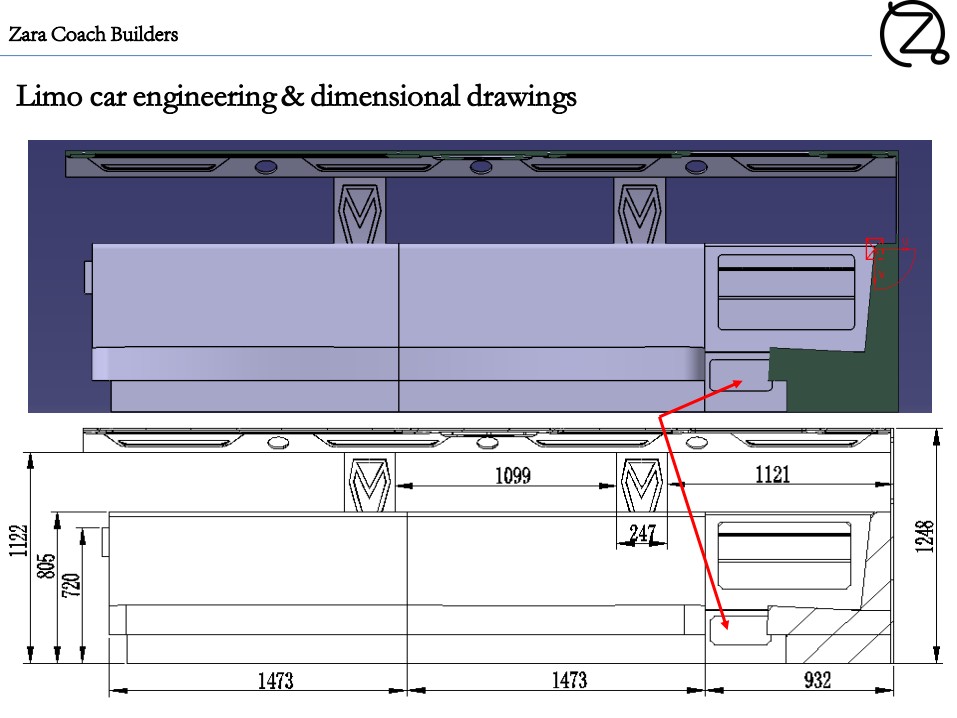This screenshot has height=718, width=957.
Task: Click the 720 vertical dimension
Action: [71, 585]
